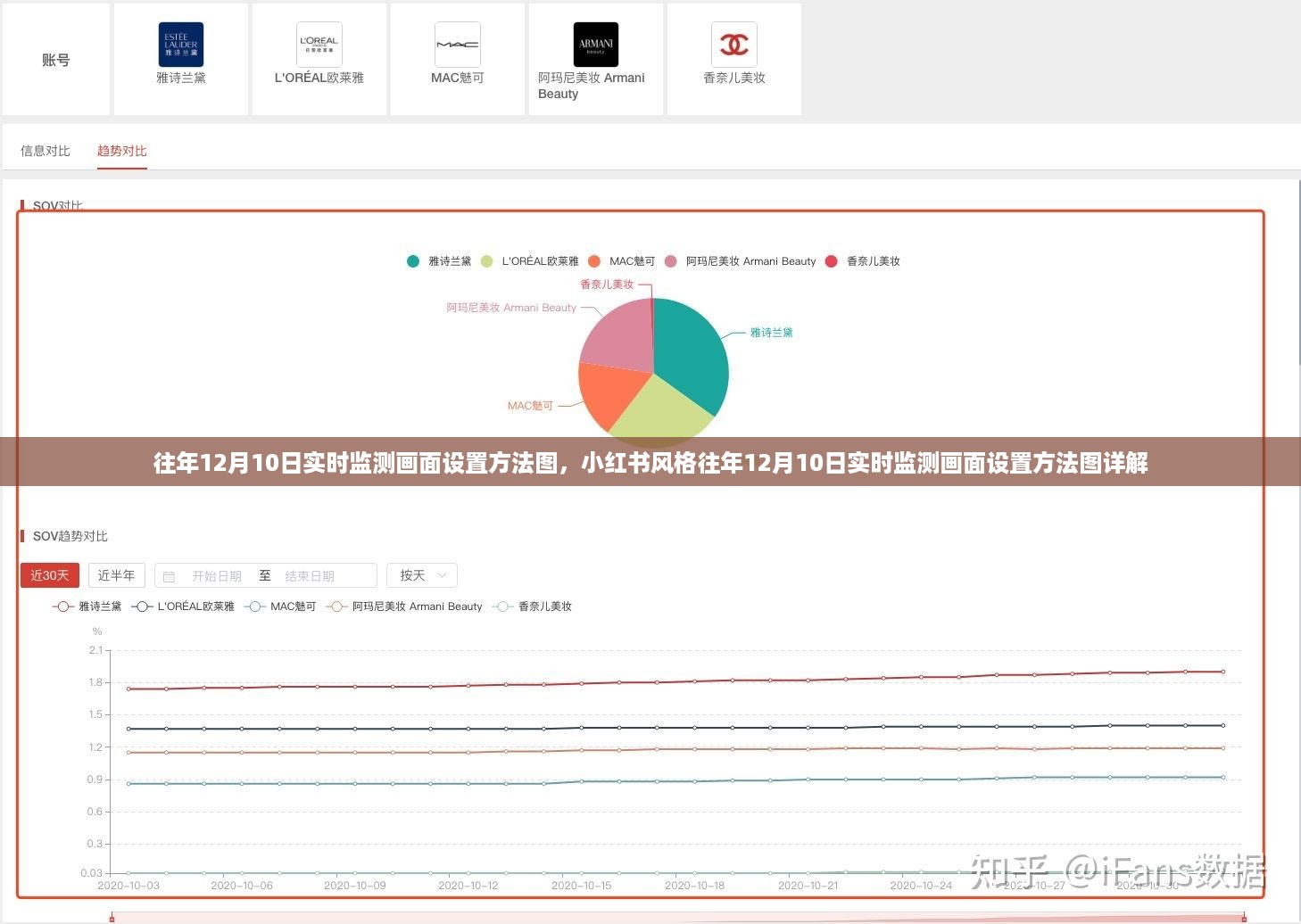Screen dimensions: 1301x924
Task: Open the 按天 granularity dropdown
Action: (x=422, y=575)
